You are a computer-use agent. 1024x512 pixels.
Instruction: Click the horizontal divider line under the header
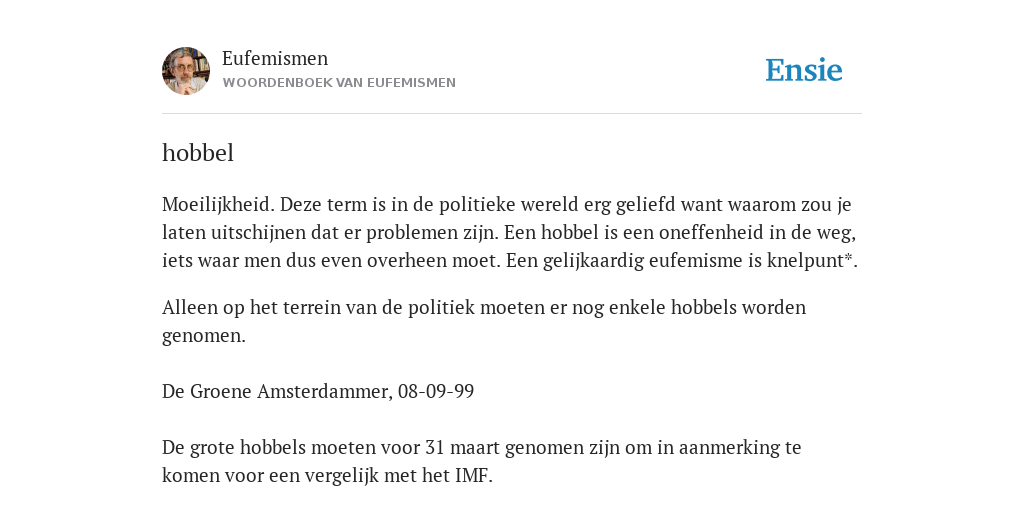[x=512, y=114]
